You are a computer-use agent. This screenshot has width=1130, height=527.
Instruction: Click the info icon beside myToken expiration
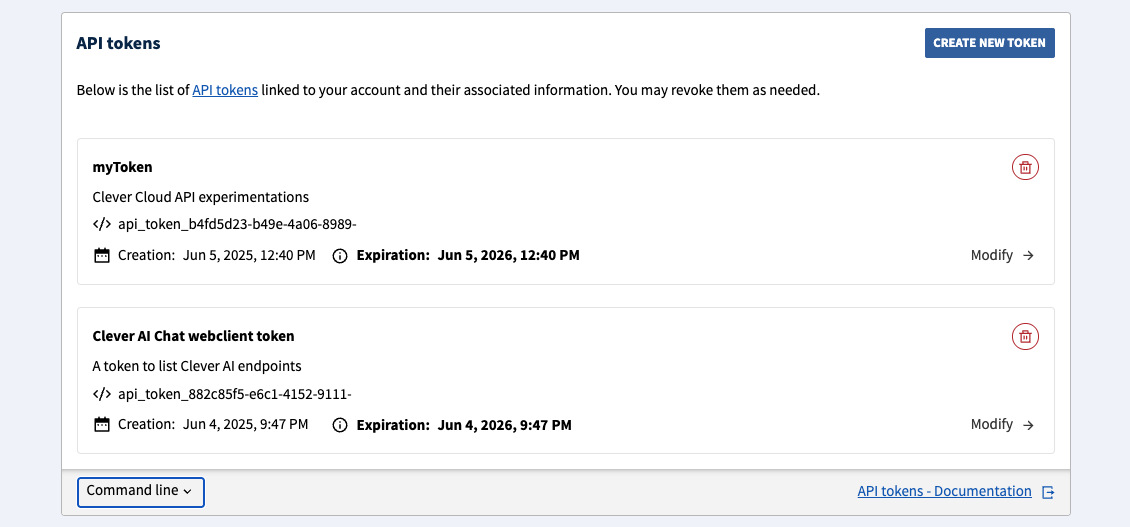point(339,256)
